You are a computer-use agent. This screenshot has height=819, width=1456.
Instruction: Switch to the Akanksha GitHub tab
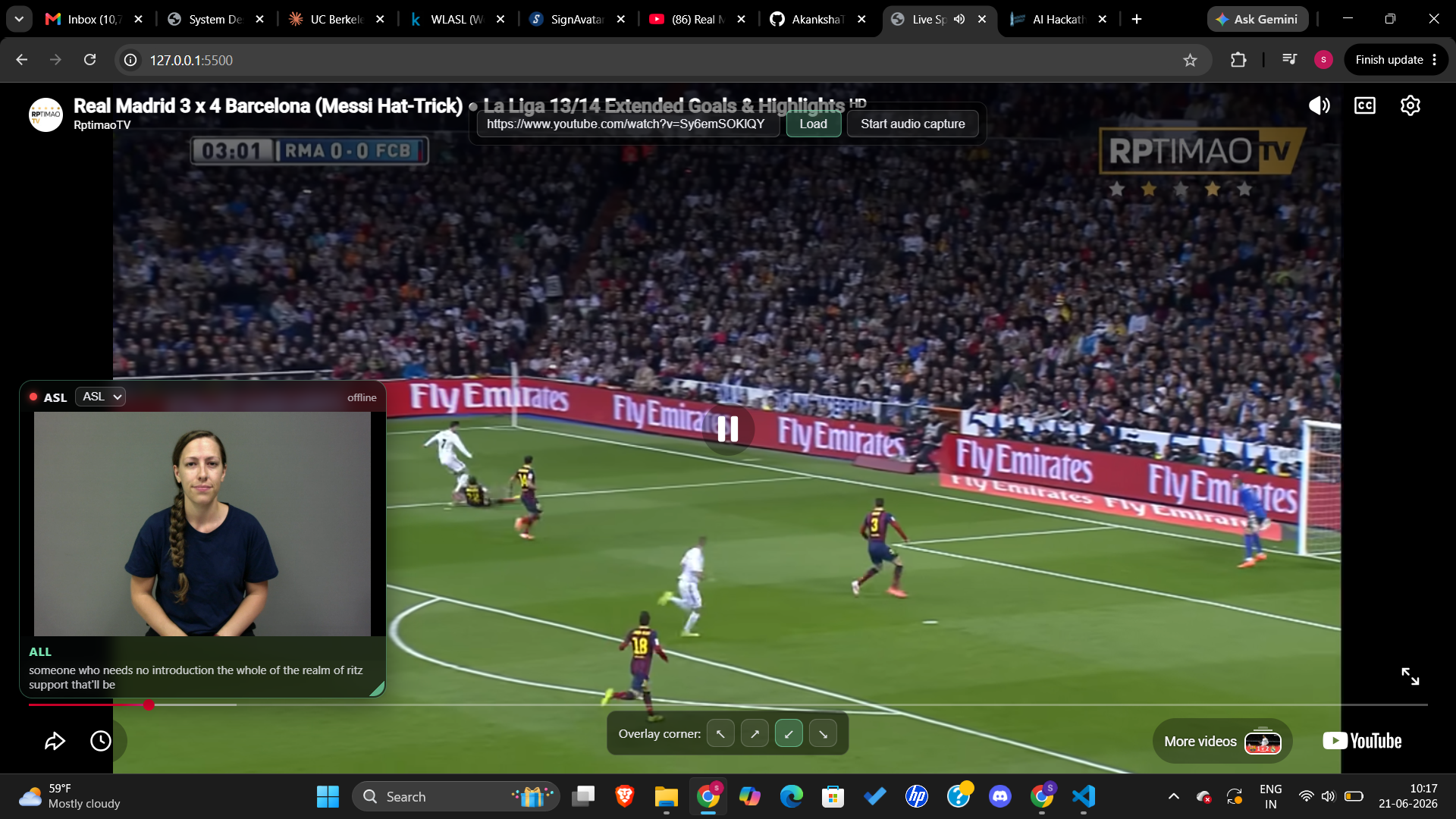coord(819,19)
